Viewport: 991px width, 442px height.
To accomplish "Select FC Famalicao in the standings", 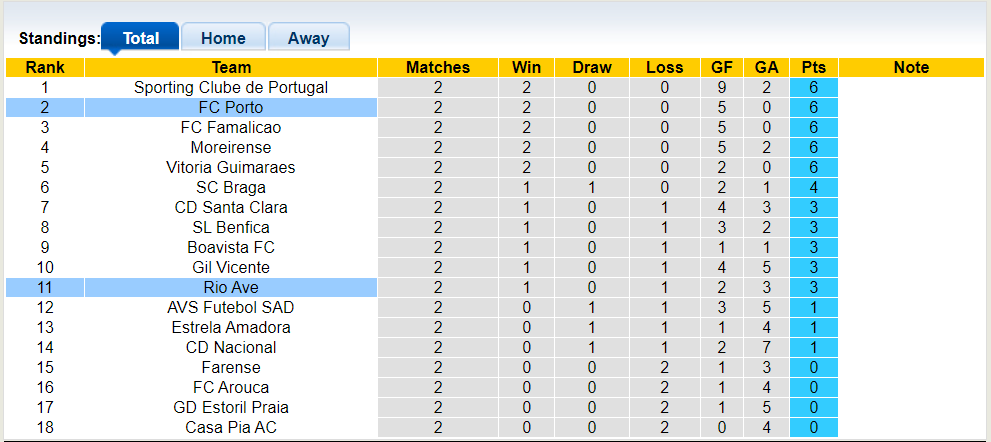I will (231, 128).
